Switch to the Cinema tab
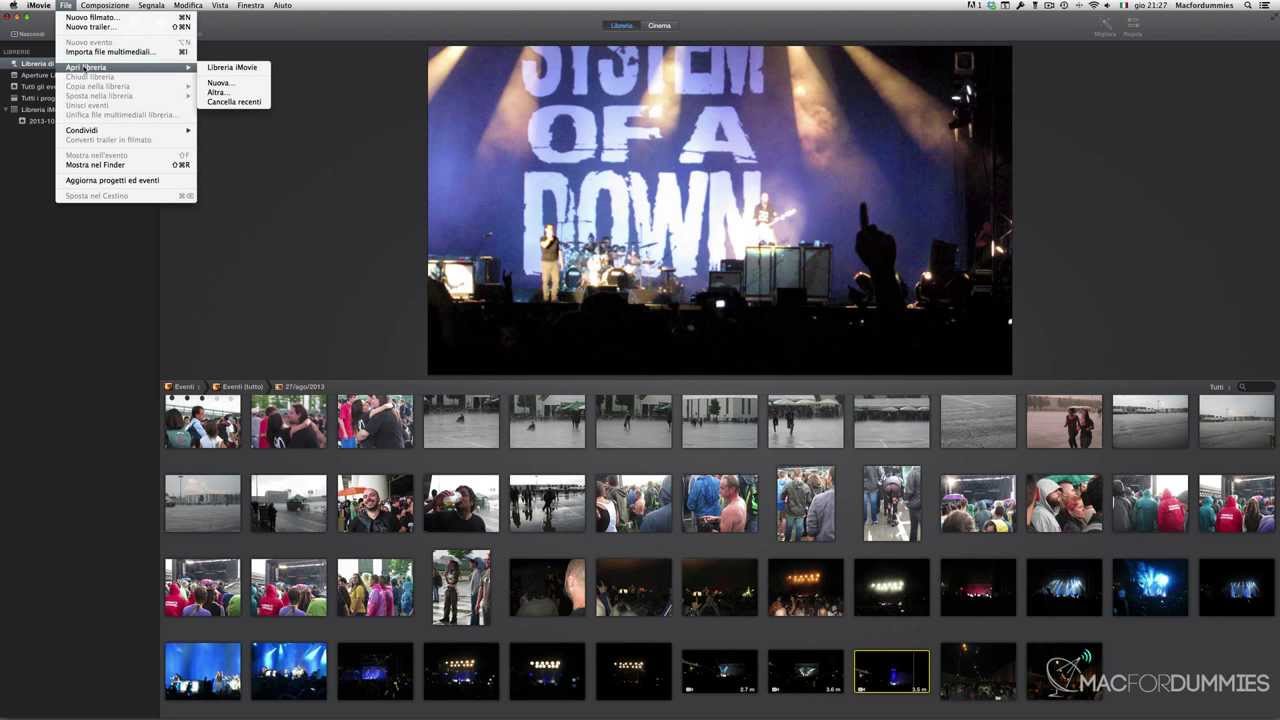 659,26
